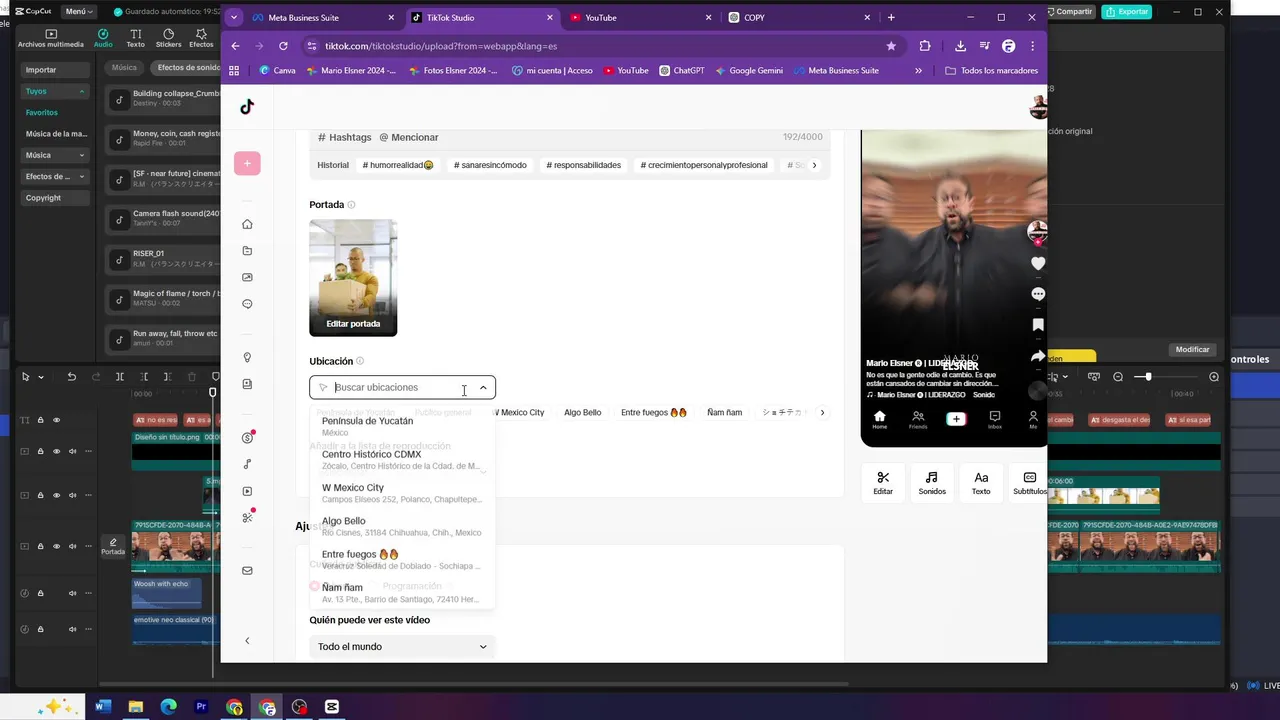
Task: Adjust the CapCut timeline zoom slider
Action: (1148, 377)
